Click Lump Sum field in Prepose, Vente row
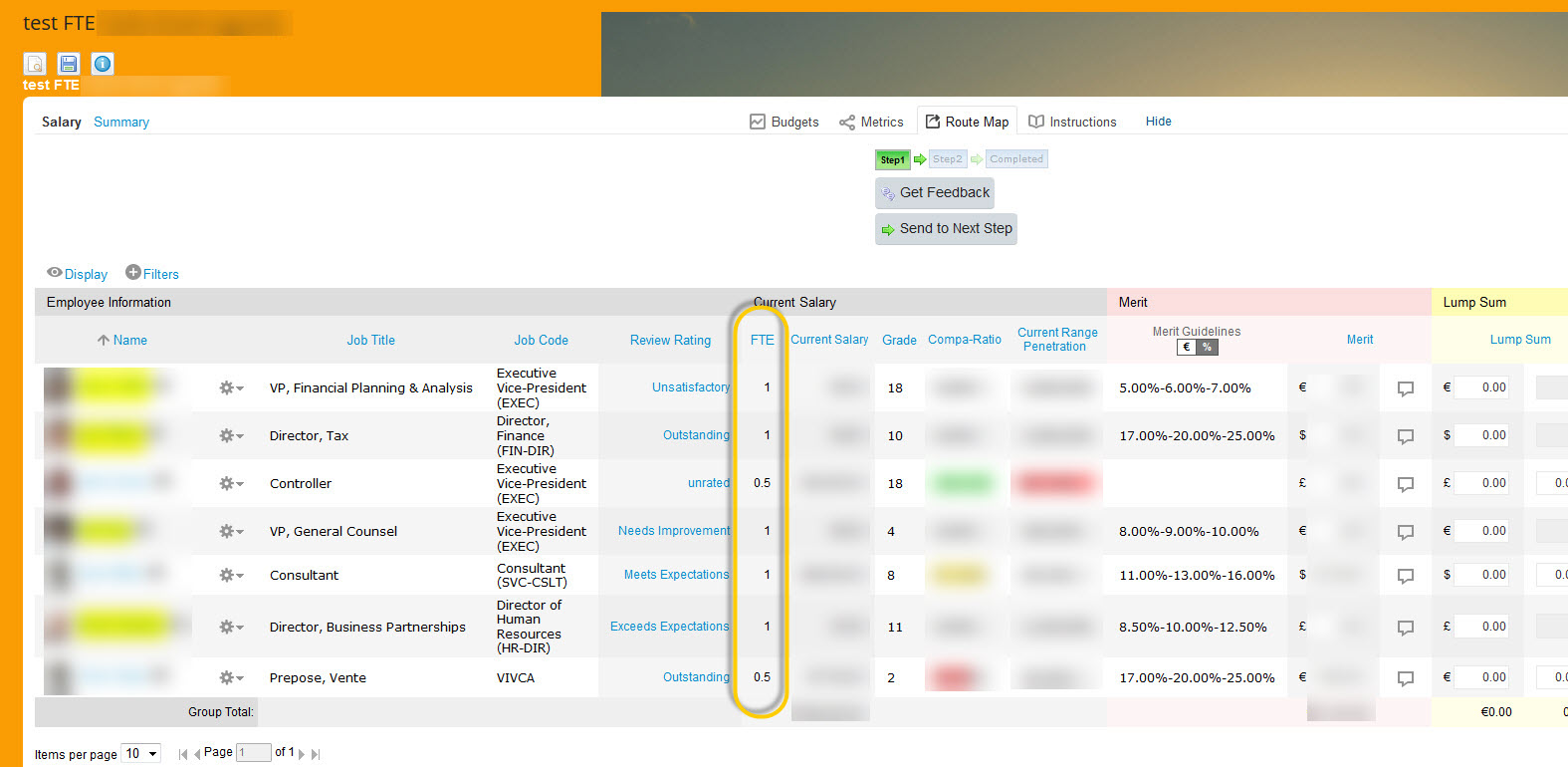 1481,677
